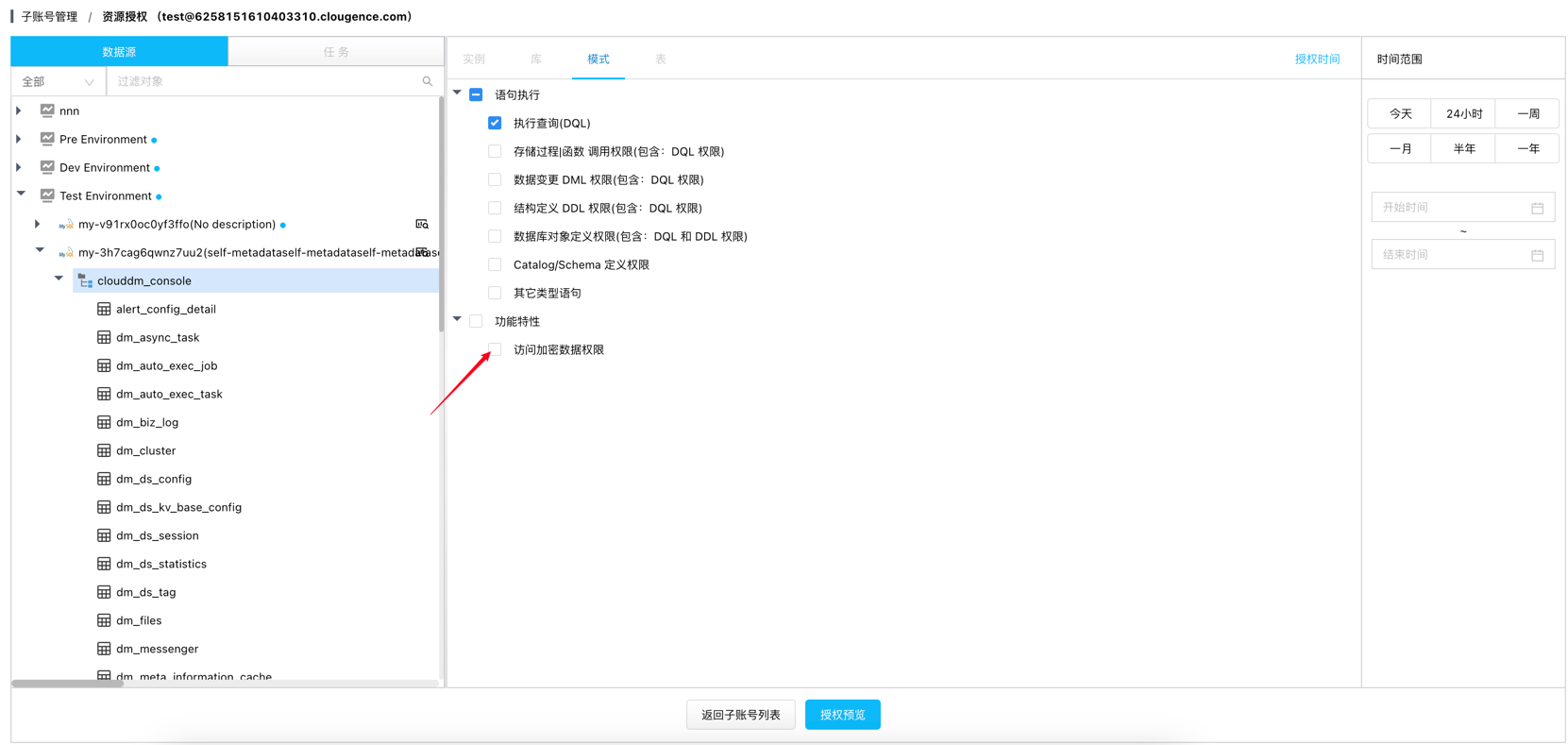Click the Pre Environment chart icon
Image resolution: width=1568 pixels, height=745 pixels.
point(47,139)
